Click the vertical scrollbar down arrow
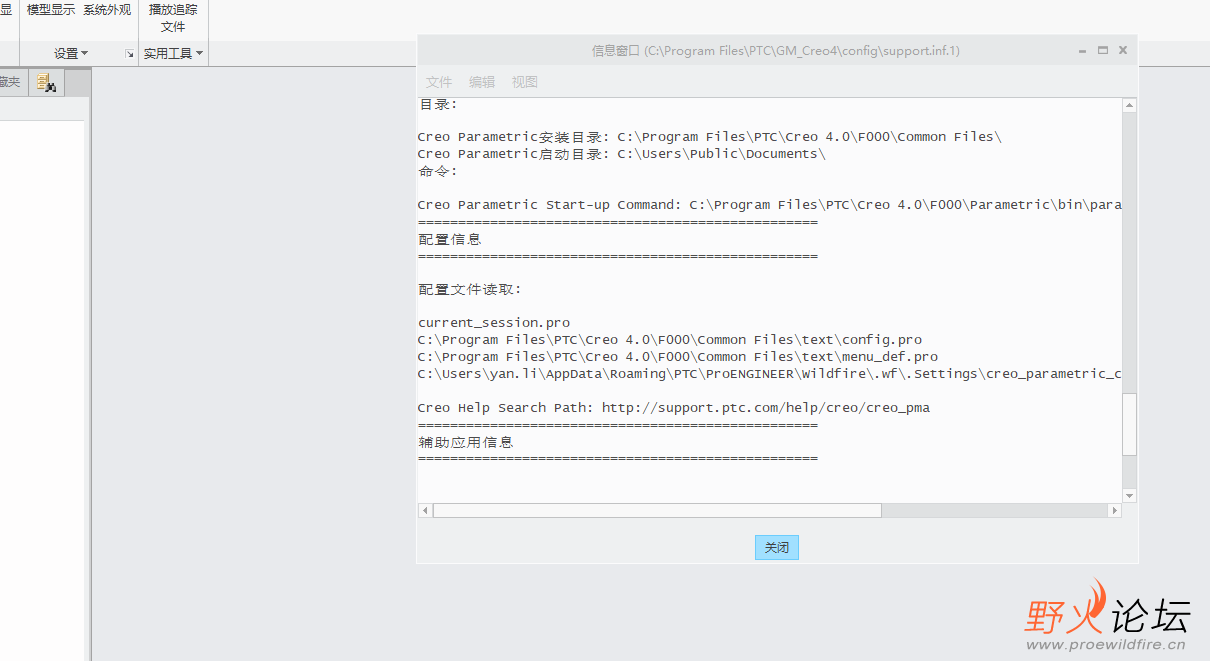Viewport: 1210px width, 661px height. click(x=1130, y=496)
